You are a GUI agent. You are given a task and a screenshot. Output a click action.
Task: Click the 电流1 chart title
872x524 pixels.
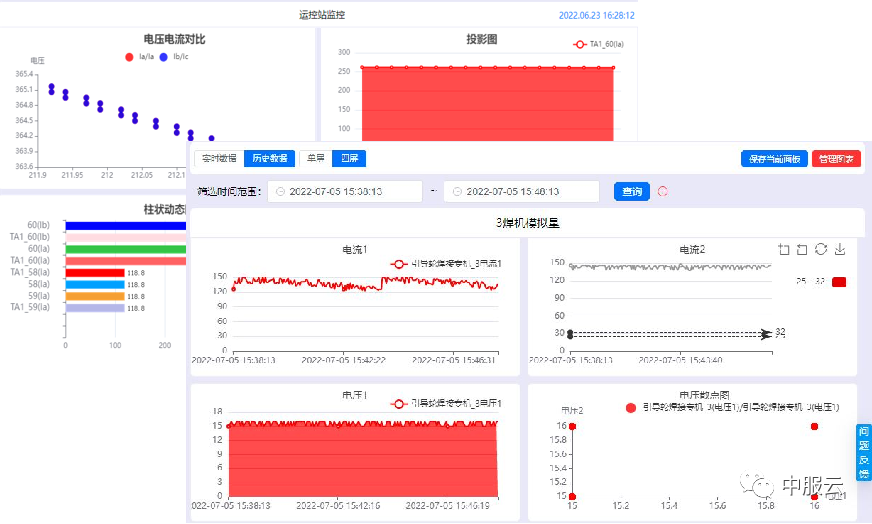pyautogui.click(x=355, y=250)
